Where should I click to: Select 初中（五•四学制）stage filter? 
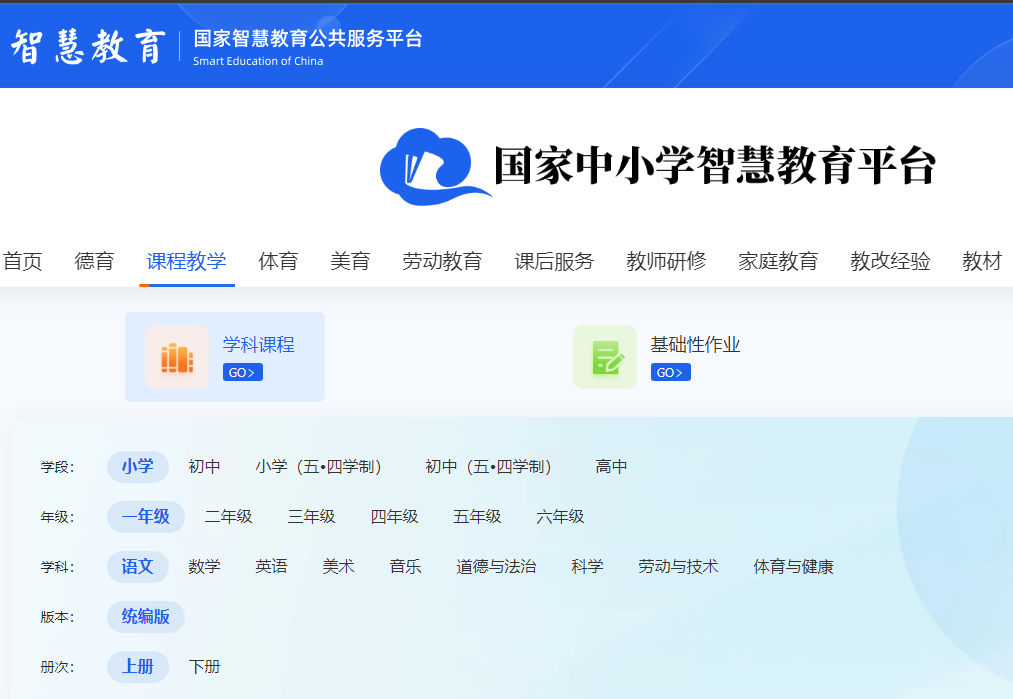488,466
